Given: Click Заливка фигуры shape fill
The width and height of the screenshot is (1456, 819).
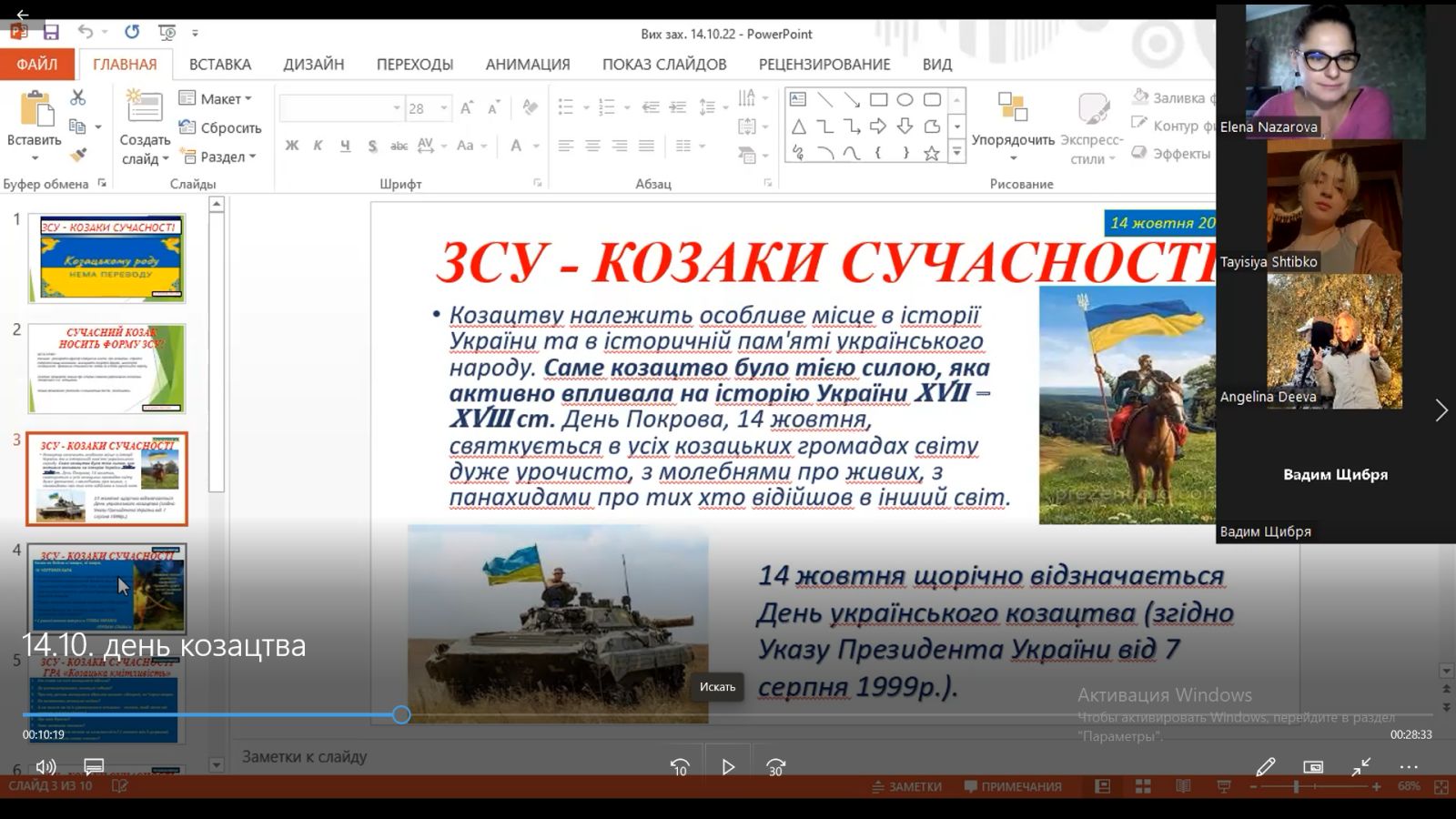Looking at the screenshot, I should [x=1172, y=97].
